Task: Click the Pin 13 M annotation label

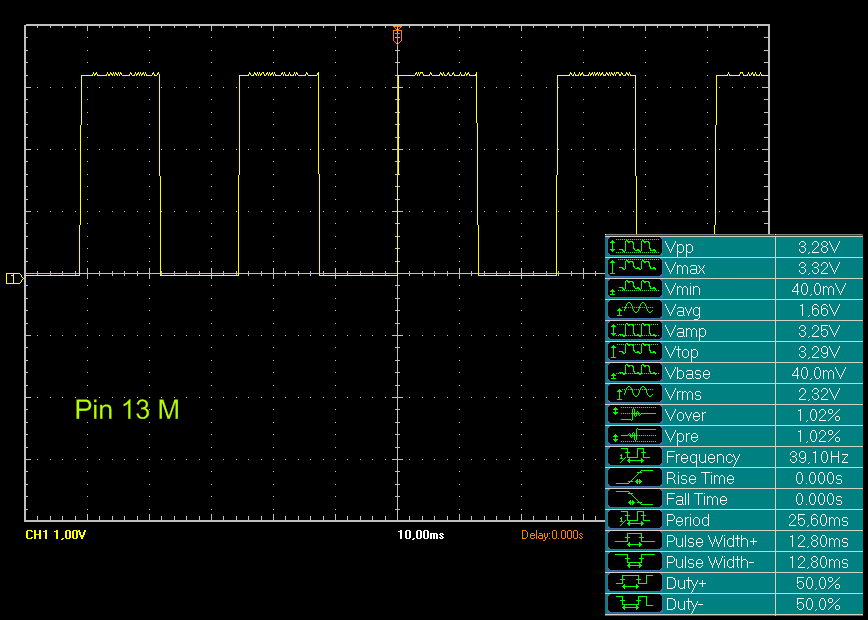Action: coord(127,410)
